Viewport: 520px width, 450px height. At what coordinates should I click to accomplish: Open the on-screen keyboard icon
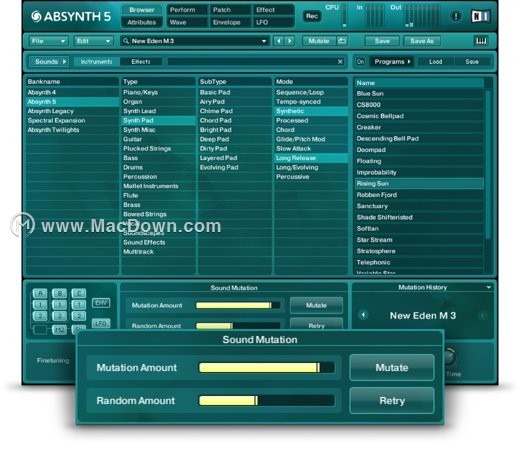[481, 41]
